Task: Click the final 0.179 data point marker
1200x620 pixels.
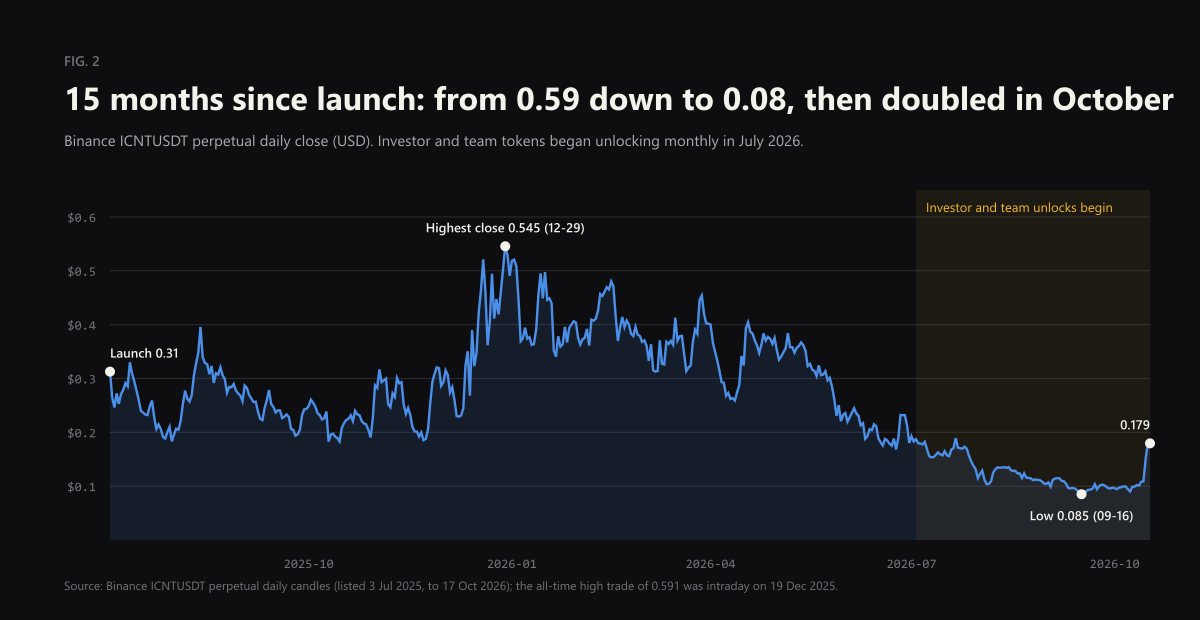Action: [1150, 443]
